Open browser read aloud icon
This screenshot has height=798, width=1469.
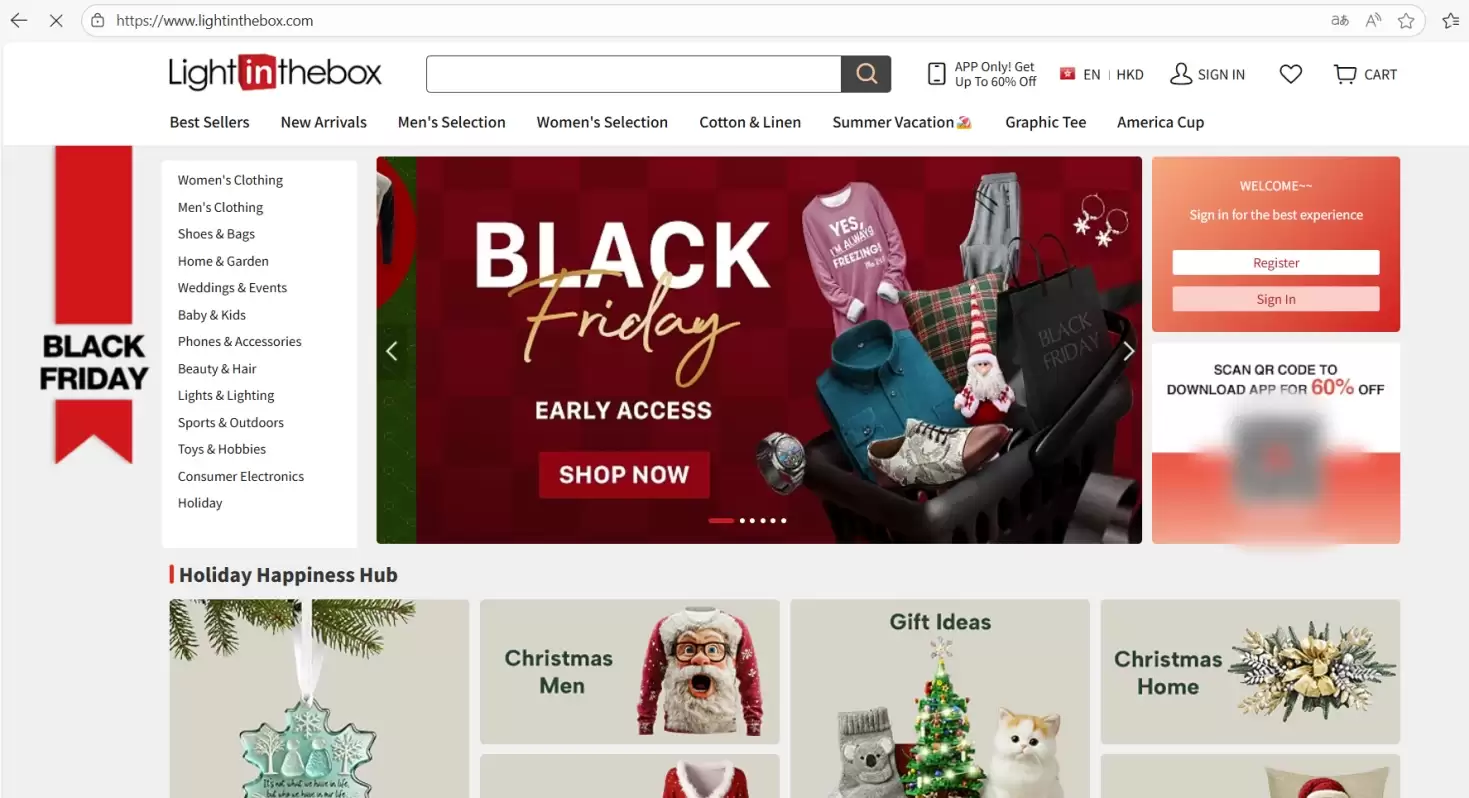(x=1373, y=20)
